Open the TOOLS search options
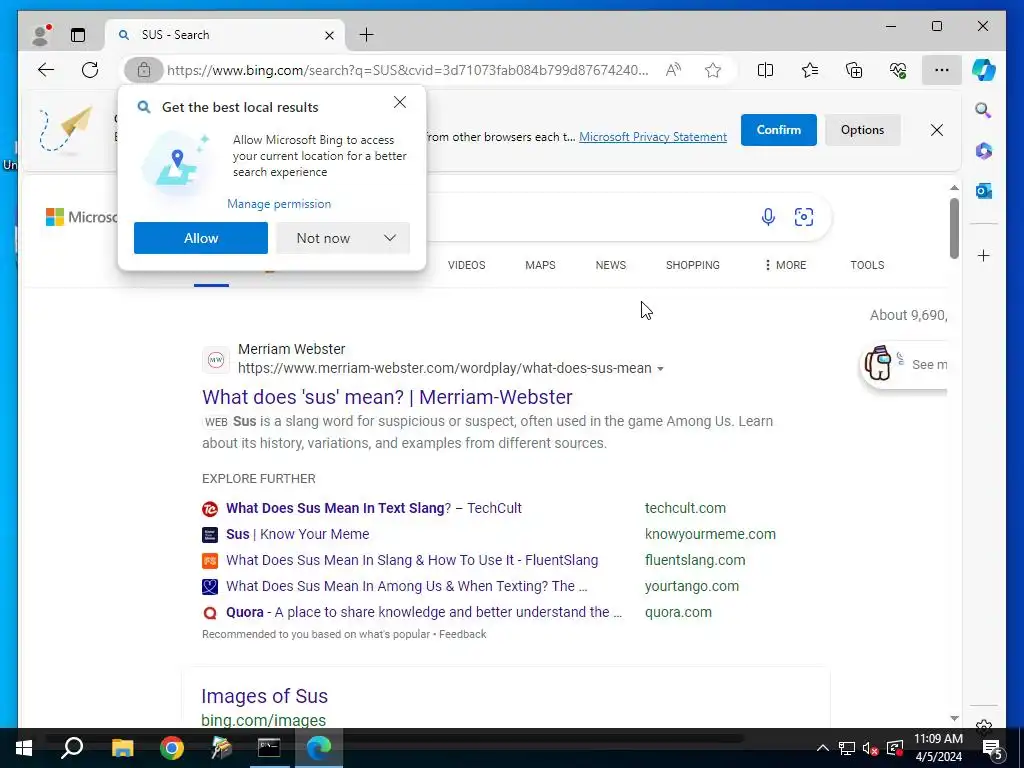 tap(867, 265)
